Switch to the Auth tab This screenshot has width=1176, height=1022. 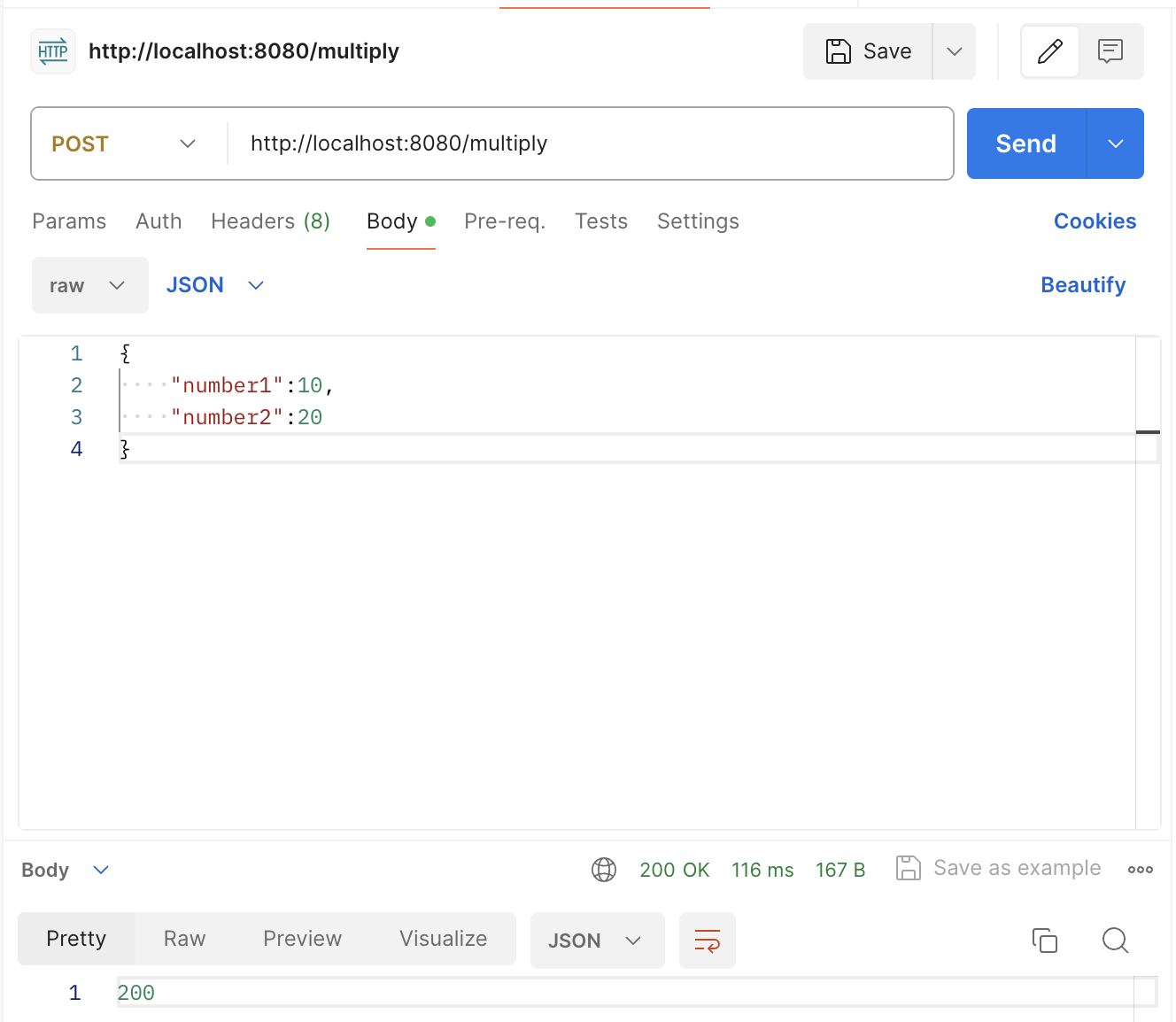[159, 221]
